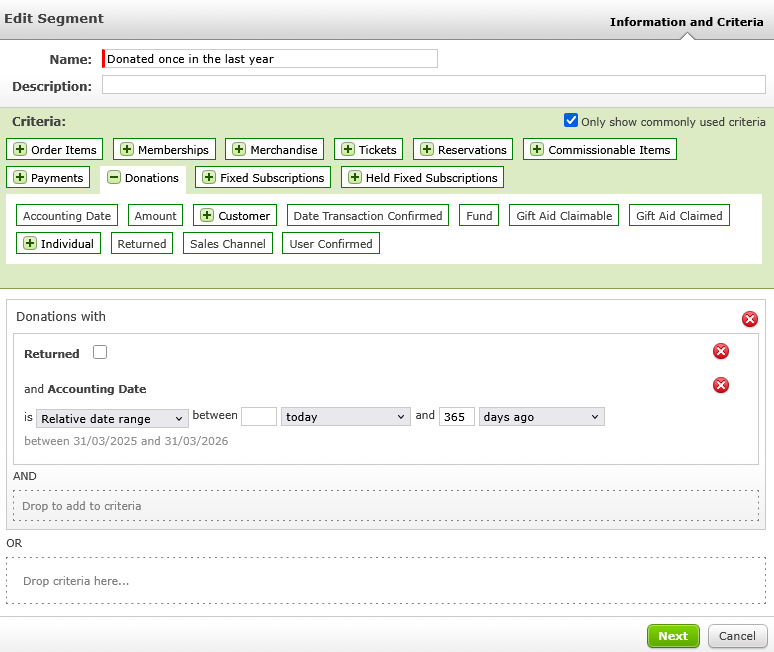Delete the Returned criterion row
Viewport: 774px width, 652px height.
pyautogui.click(x=720, y=351)
